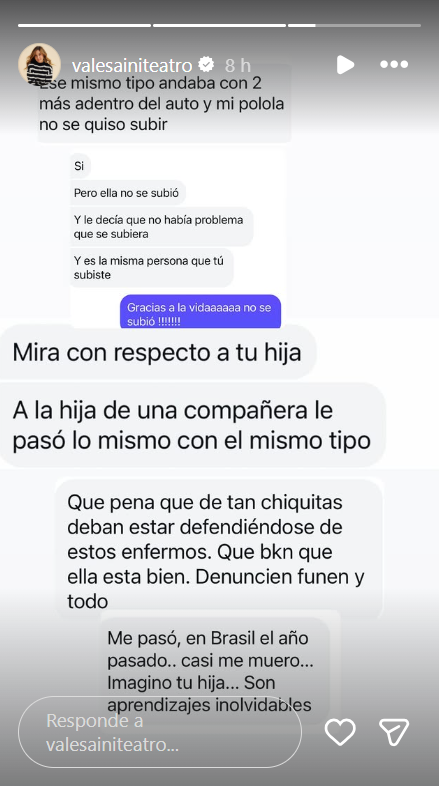Click the play button on story

345,65
